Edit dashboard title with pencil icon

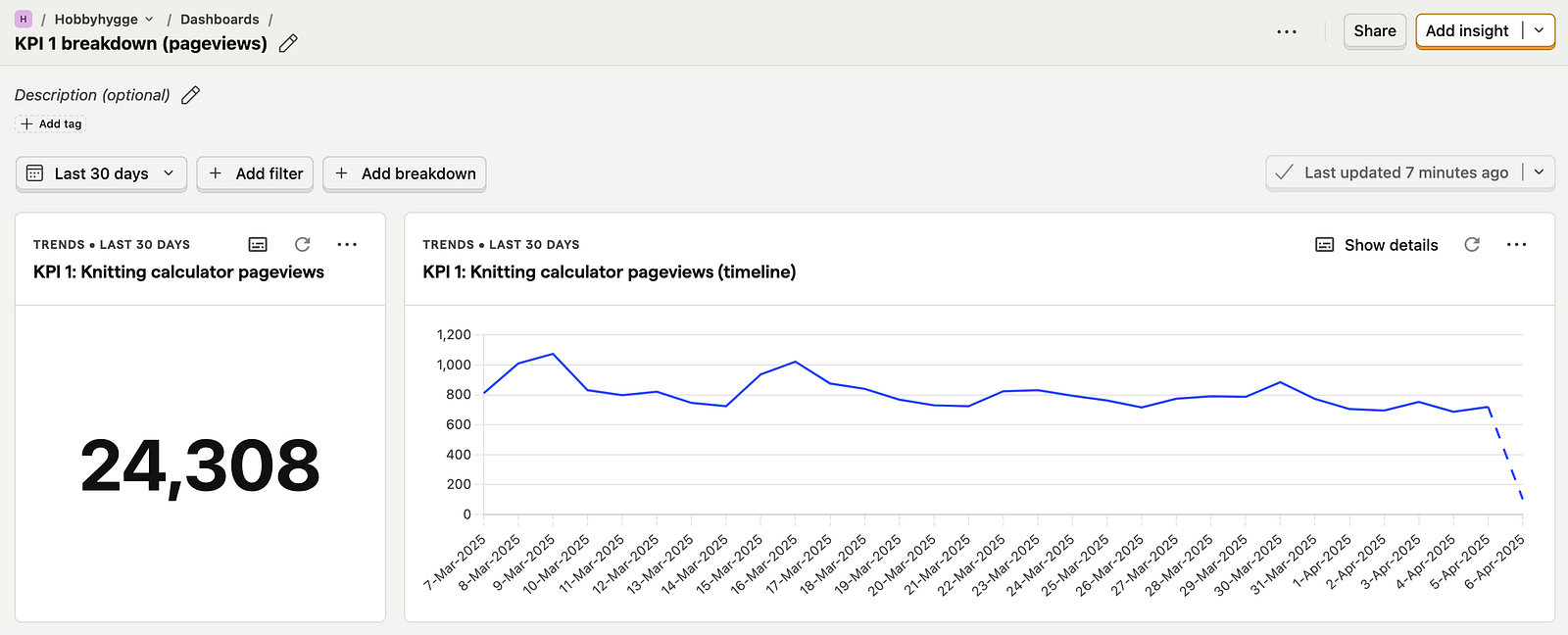coord(288,43)
